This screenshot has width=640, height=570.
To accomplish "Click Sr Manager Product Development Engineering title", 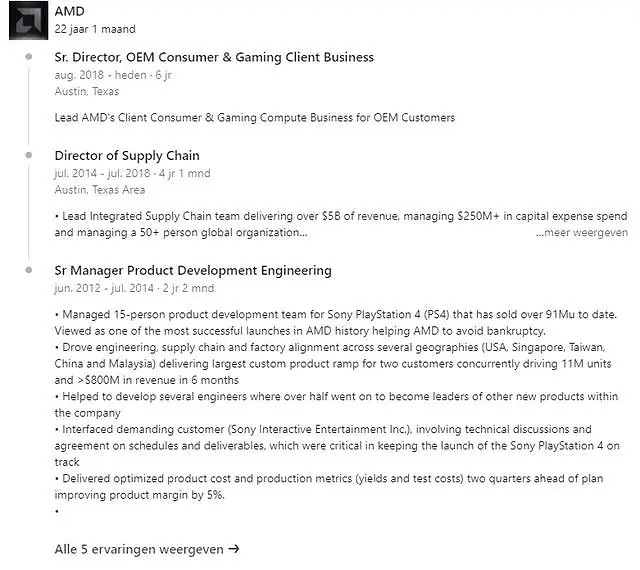I will tap(193, 270).
